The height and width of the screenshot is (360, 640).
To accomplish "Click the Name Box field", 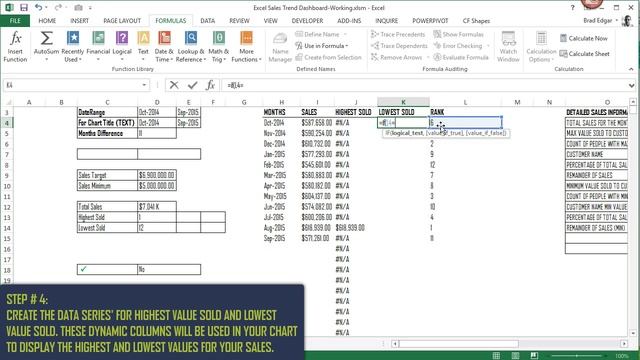I will 72,85.
